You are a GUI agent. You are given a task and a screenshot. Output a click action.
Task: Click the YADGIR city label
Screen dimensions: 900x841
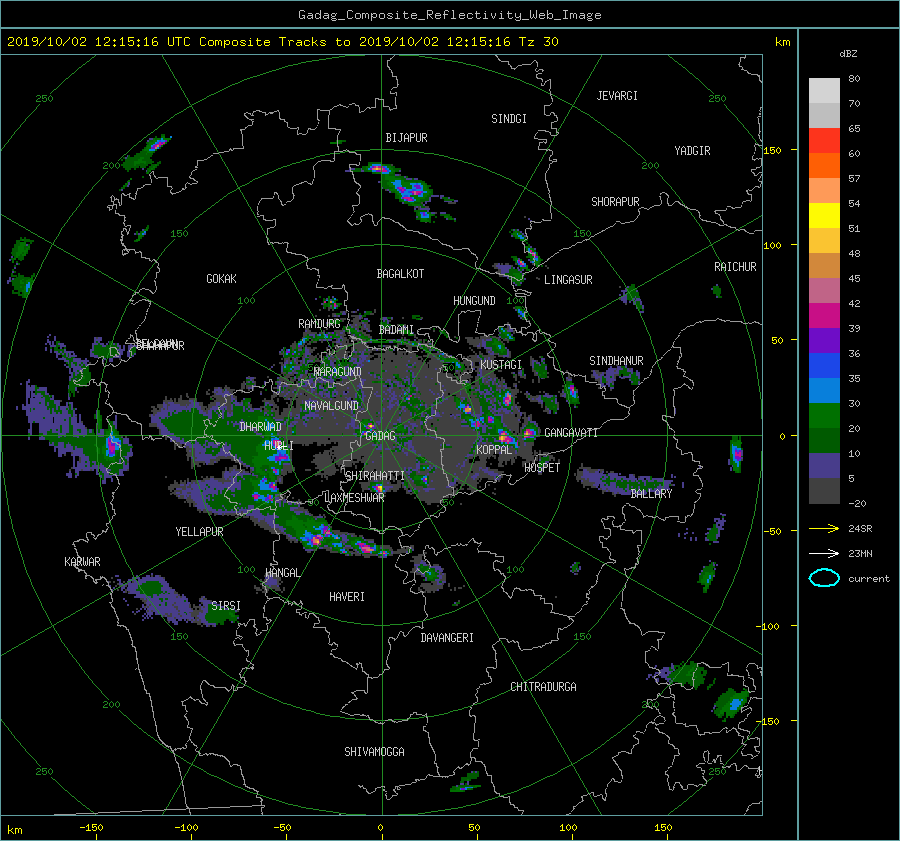click(692, 151)
